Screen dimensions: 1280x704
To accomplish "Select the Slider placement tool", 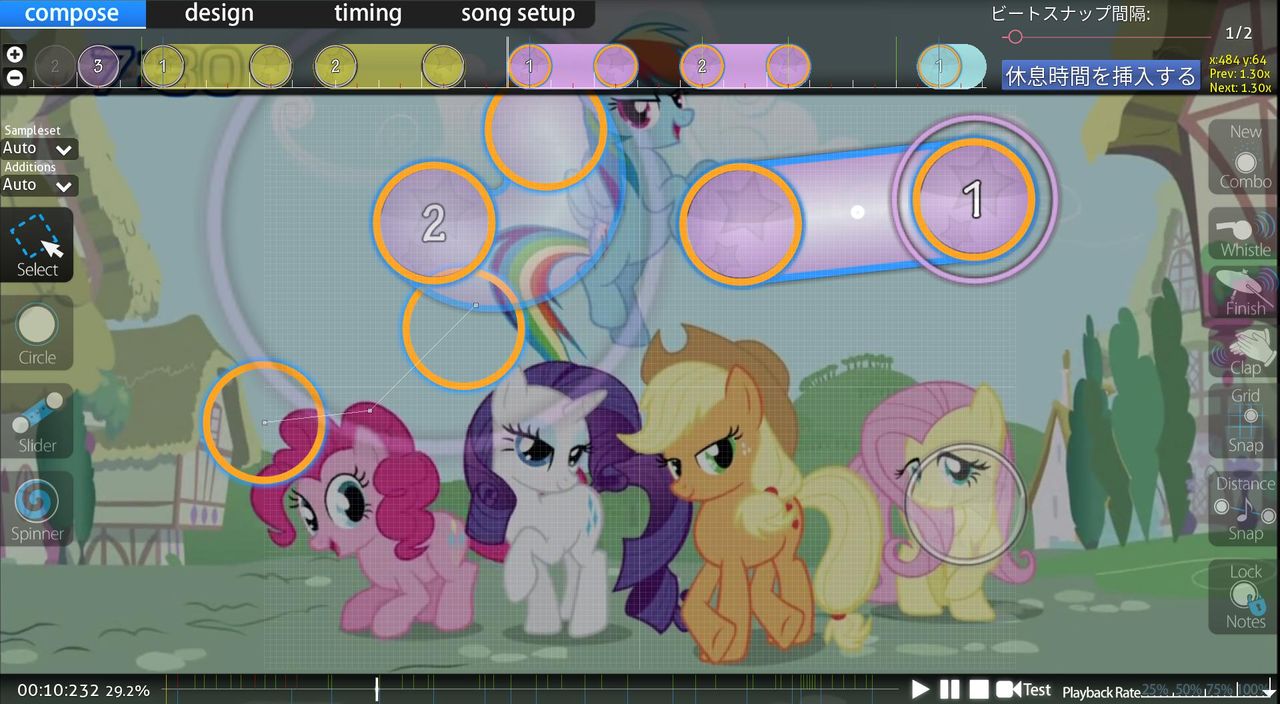I will point(36,420).
